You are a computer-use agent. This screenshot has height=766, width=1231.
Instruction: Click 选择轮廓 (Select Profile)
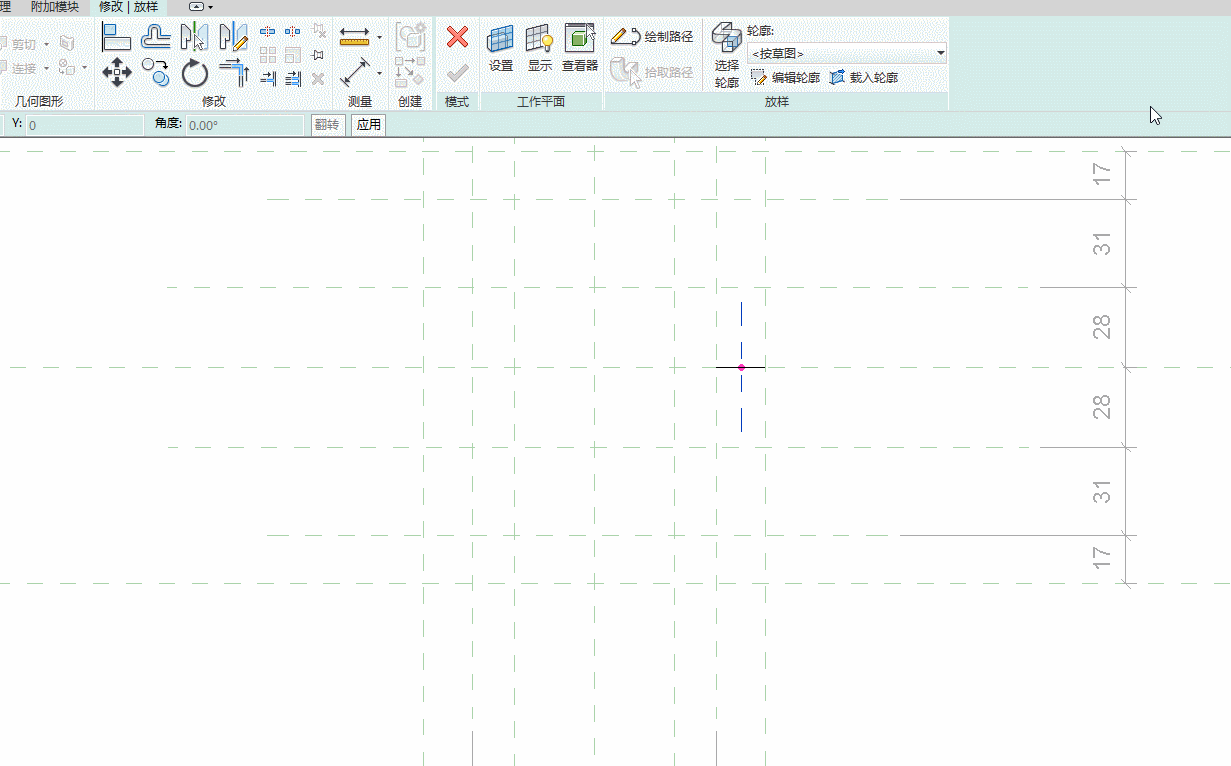pos(726,56)
